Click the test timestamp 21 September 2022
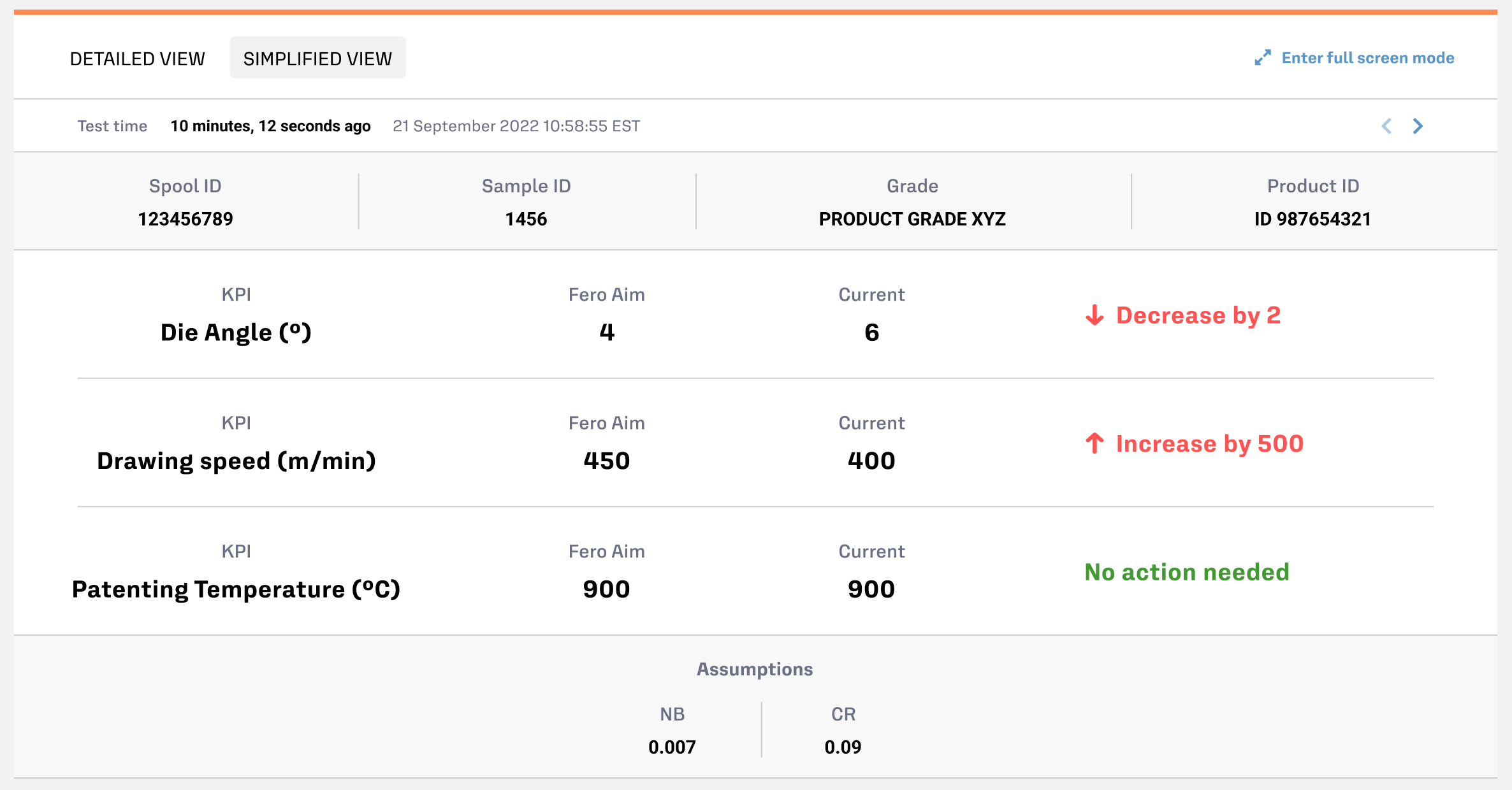Image resolution: width=1512 pixels, height=790 pixels. point(516,126)
